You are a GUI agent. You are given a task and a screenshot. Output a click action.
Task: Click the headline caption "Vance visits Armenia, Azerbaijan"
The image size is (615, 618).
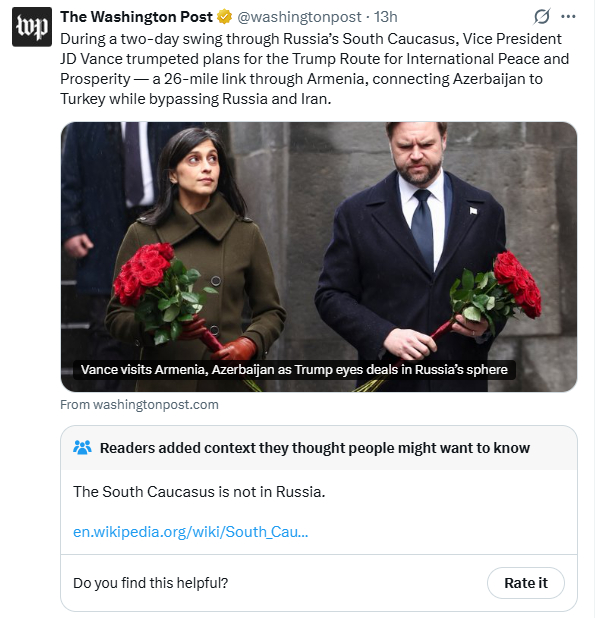tap(294, 370)
